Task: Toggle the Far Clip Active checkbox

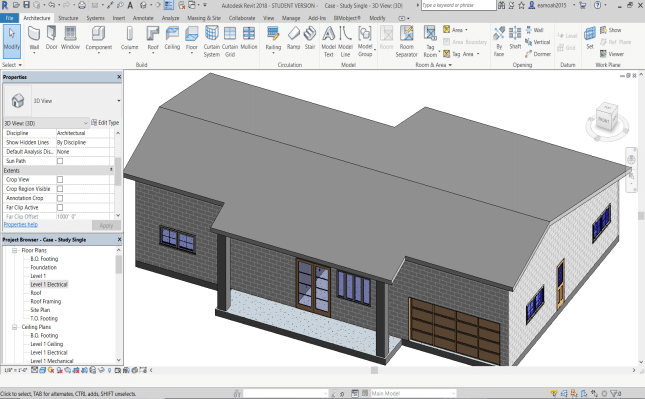Action: tap(60, 208)
